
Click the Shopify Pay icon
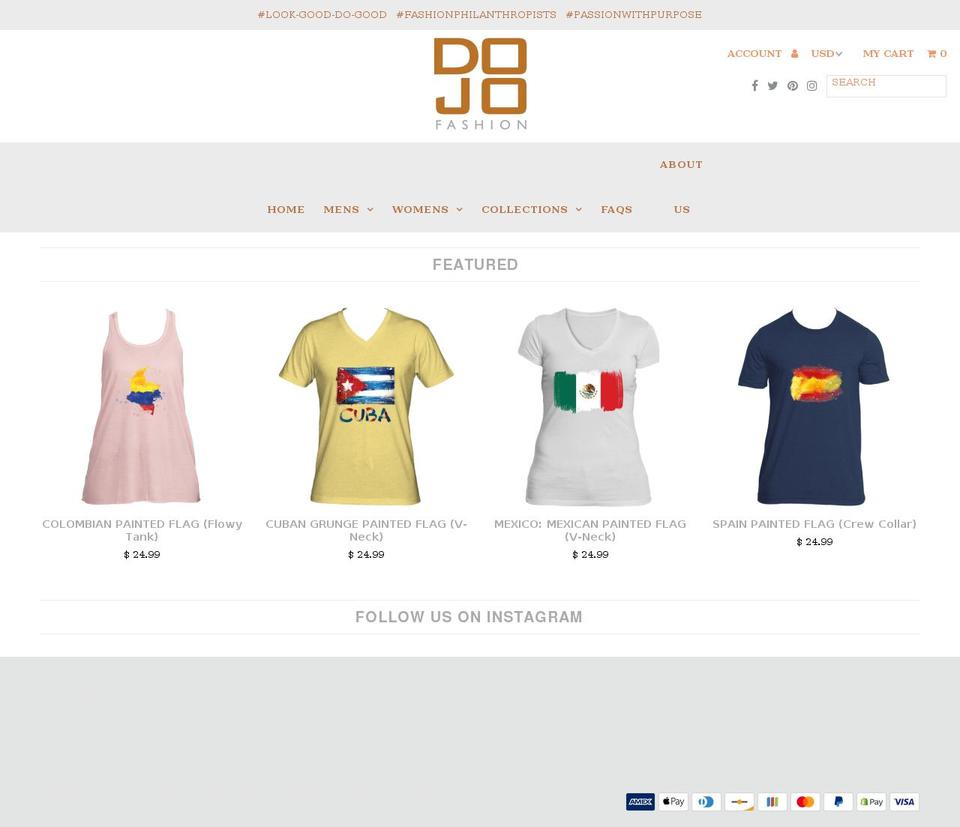click(x=872, y=801)
